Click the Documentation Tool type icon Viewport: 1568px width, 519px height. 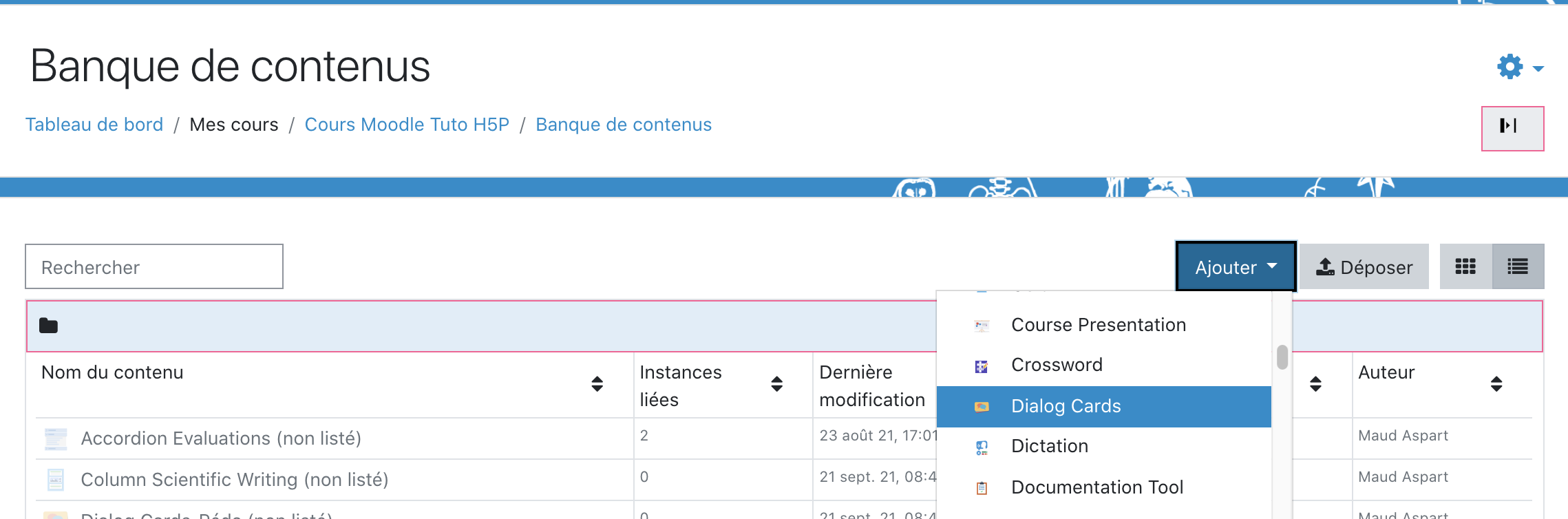982,488
